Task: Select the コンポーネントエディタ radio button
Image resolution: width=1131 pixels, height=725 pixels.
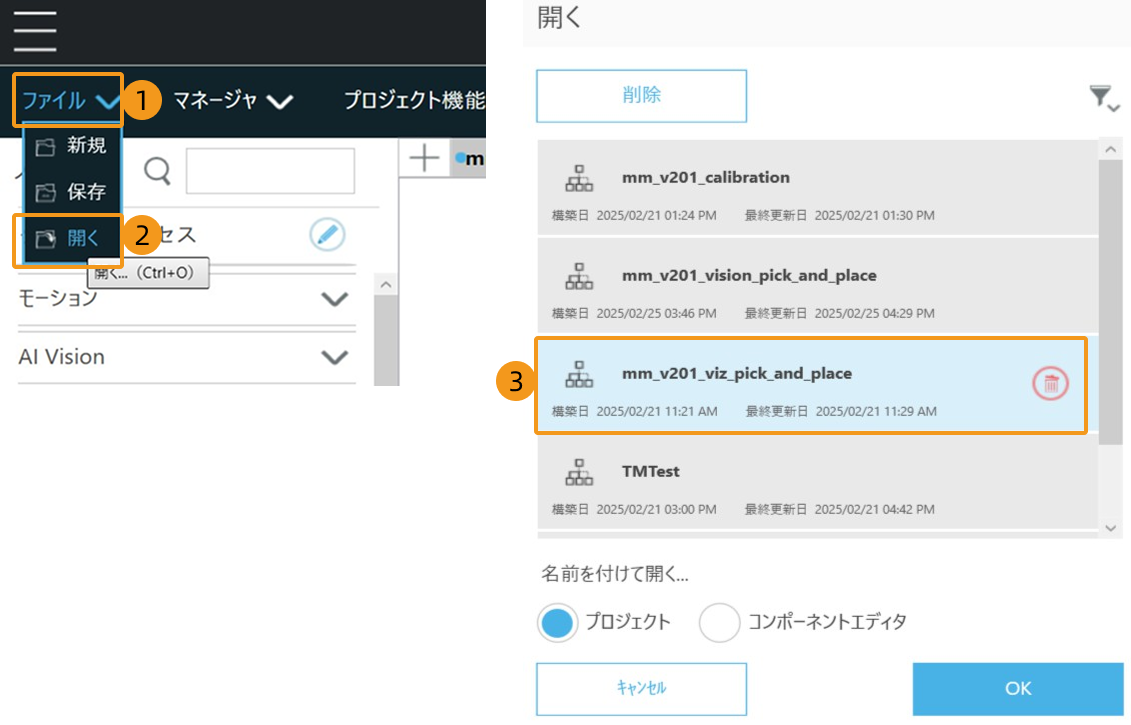Action: 719,622
